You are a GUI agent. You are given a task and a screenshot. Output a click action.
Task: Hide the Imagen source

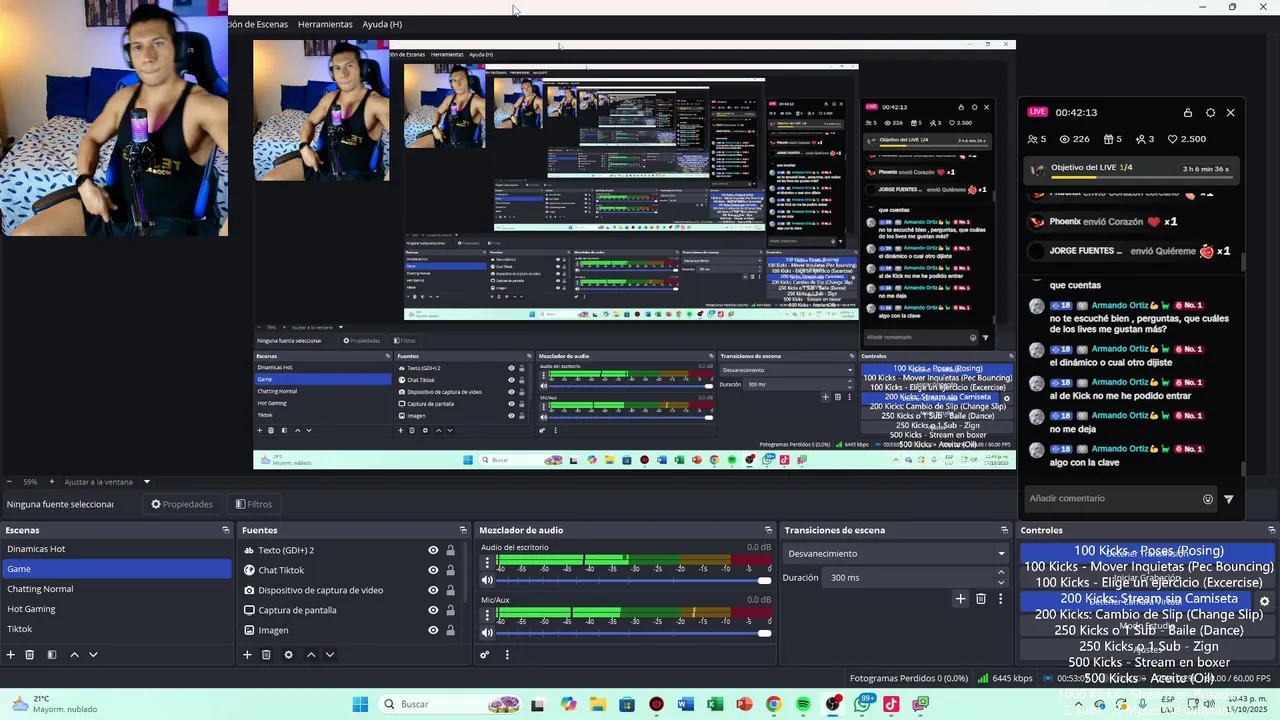(x=433, y=630)
